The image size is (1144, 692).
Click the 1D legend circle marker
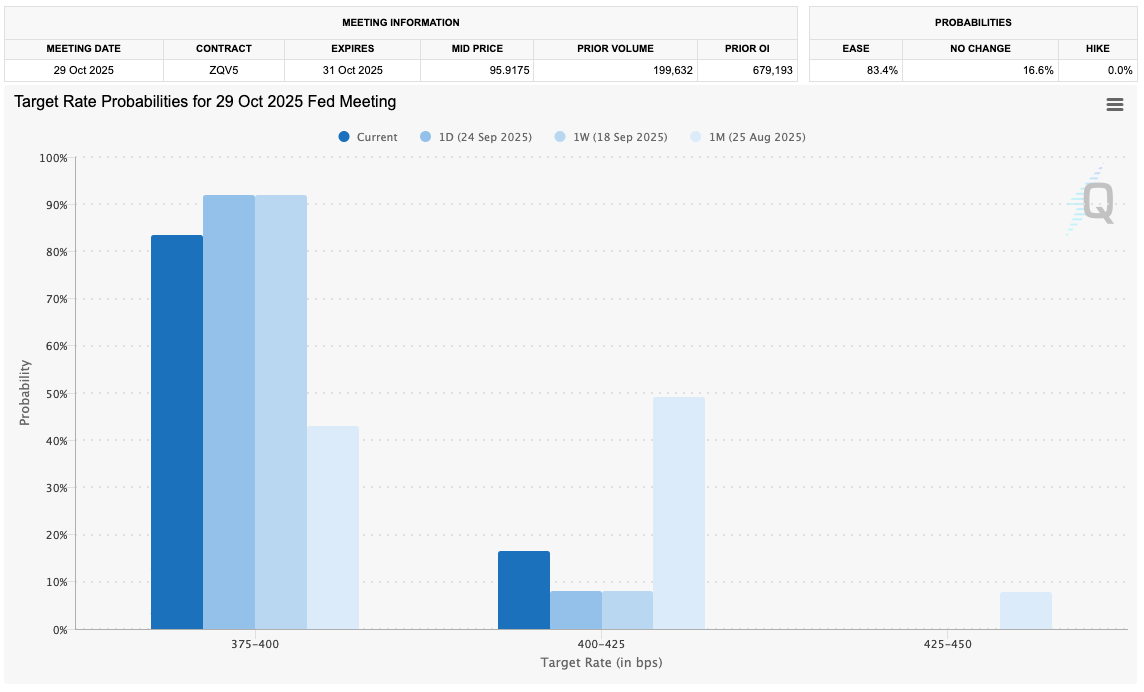point(426,137)
